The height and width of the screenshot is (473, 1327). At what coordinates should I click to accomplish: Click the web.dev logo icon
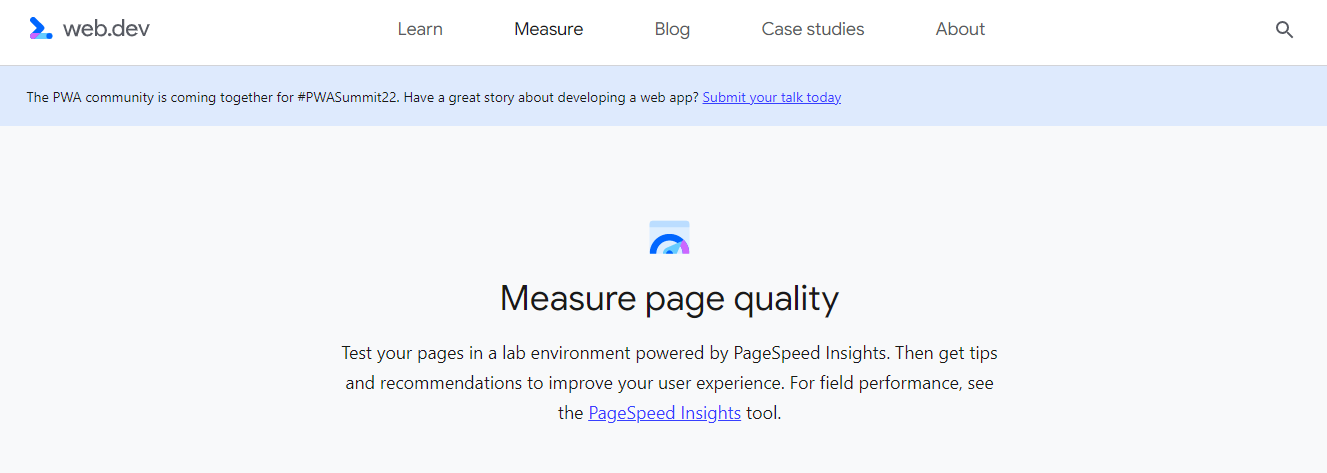(x=41, y=29)
